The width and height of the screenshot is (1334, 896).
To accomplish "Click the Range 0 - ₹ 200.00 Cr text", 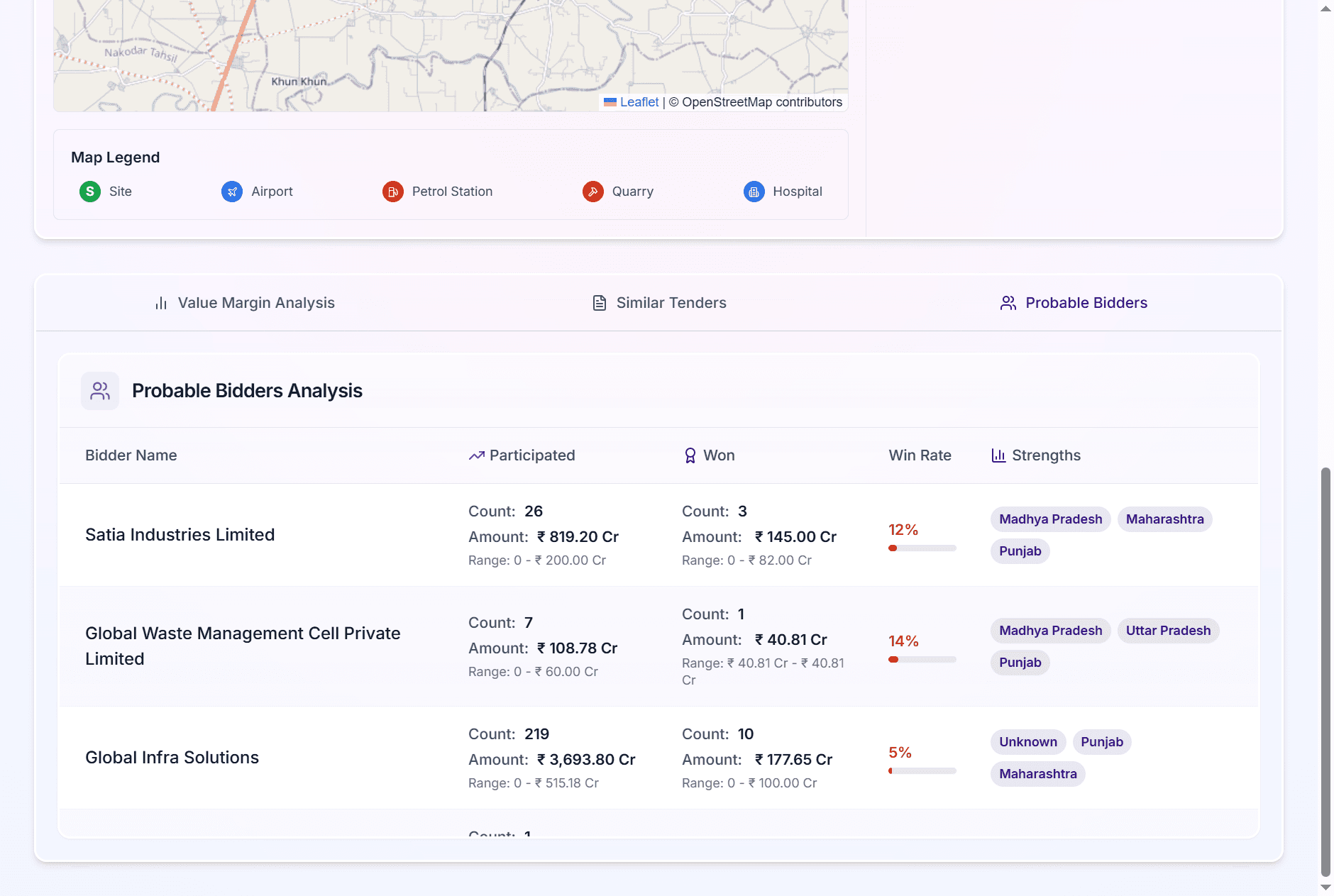I will (537, 560).
